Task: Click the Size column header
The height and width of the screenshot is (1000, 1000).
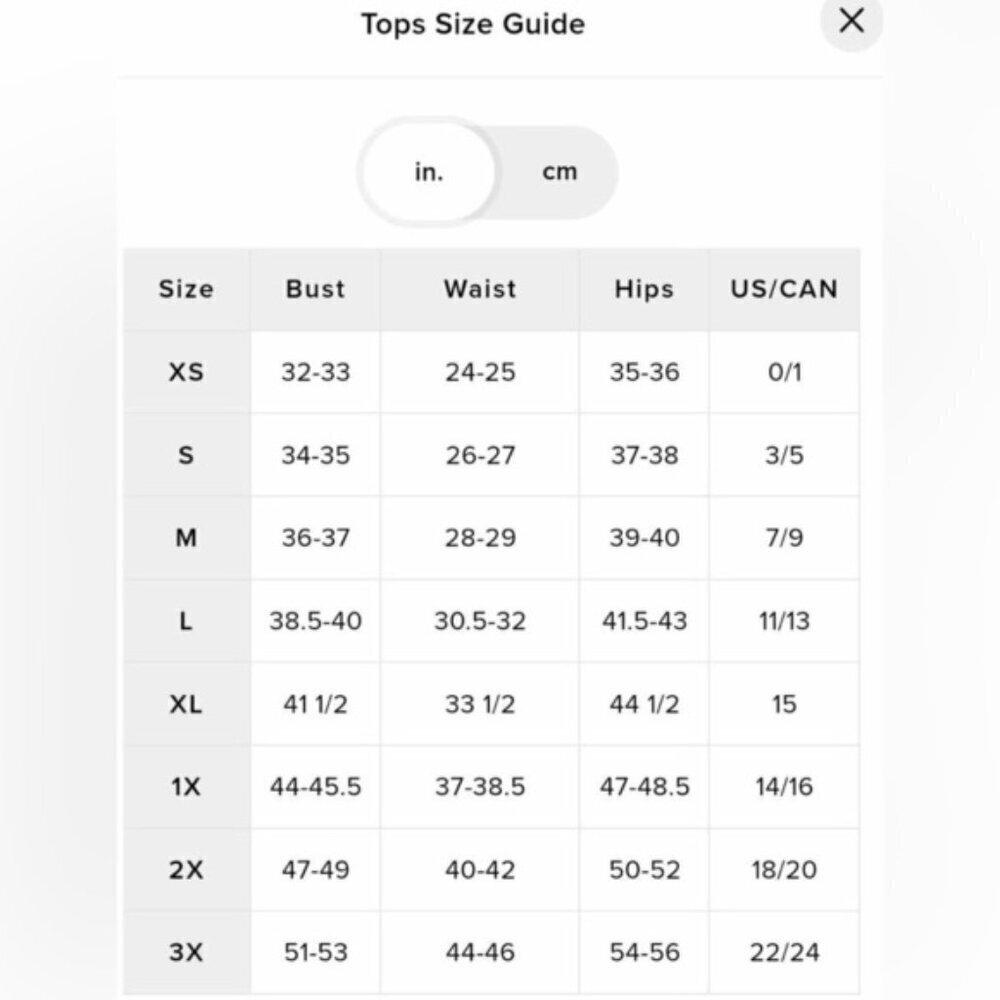Action: (186, 290)
